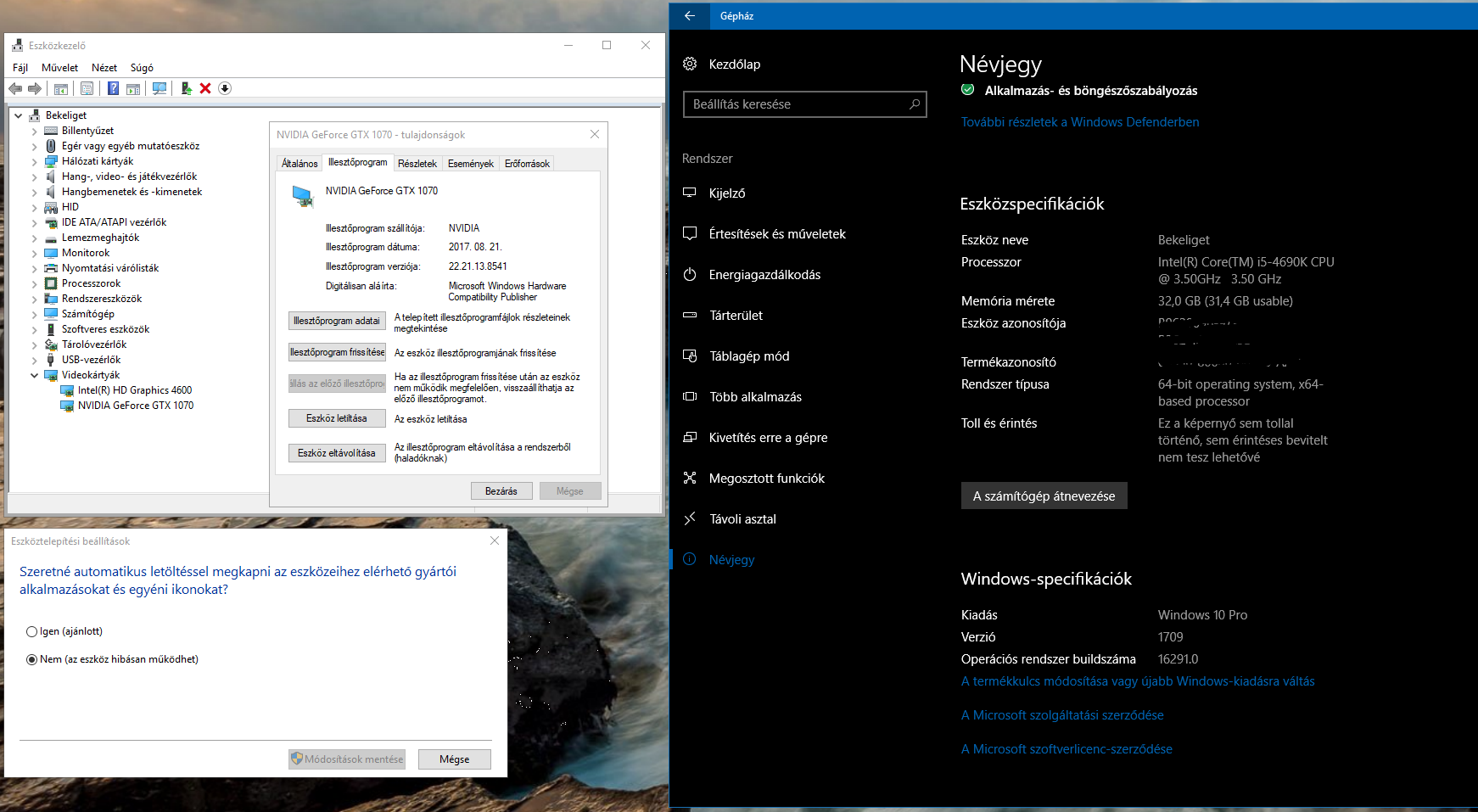
Task: Click the Forward arrow in Device Manager toolbar
Action: (35, 88)
